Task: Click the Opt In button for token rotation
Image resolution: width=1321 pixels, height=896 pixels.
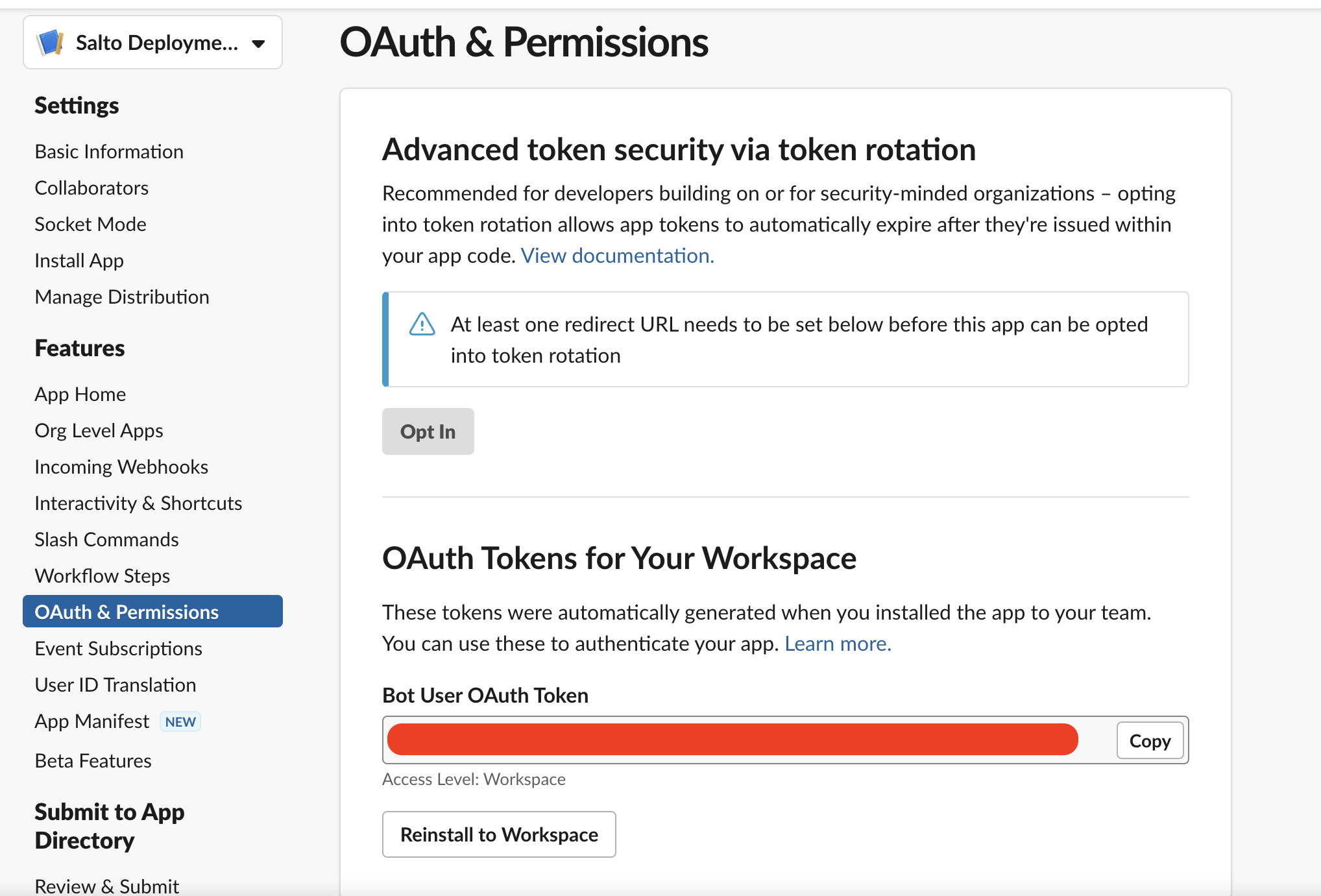Action: pyautogui.click(x=427, y=432)
